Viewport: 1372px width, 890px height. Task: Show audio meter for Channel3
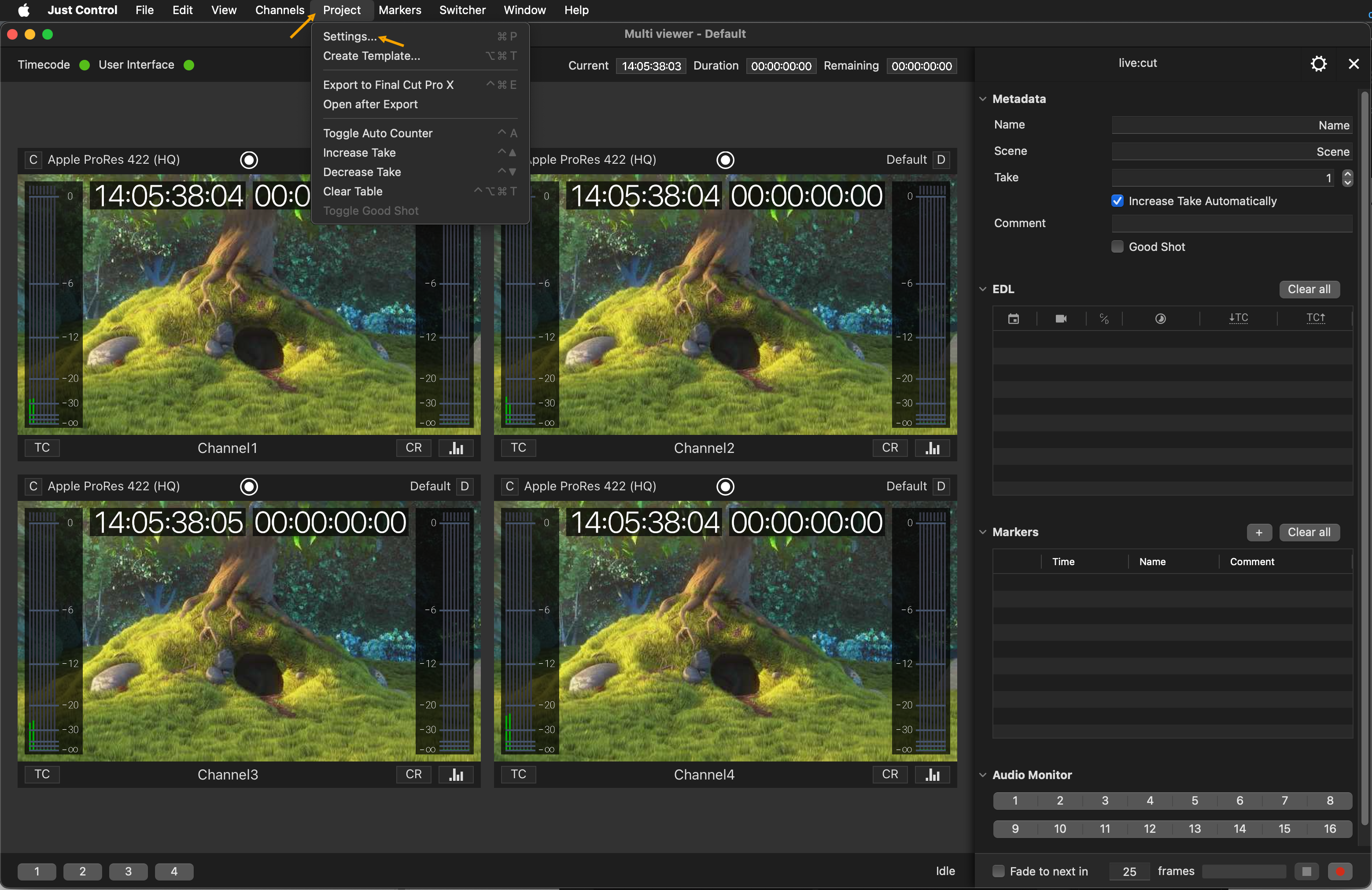[x=456, y=775]
